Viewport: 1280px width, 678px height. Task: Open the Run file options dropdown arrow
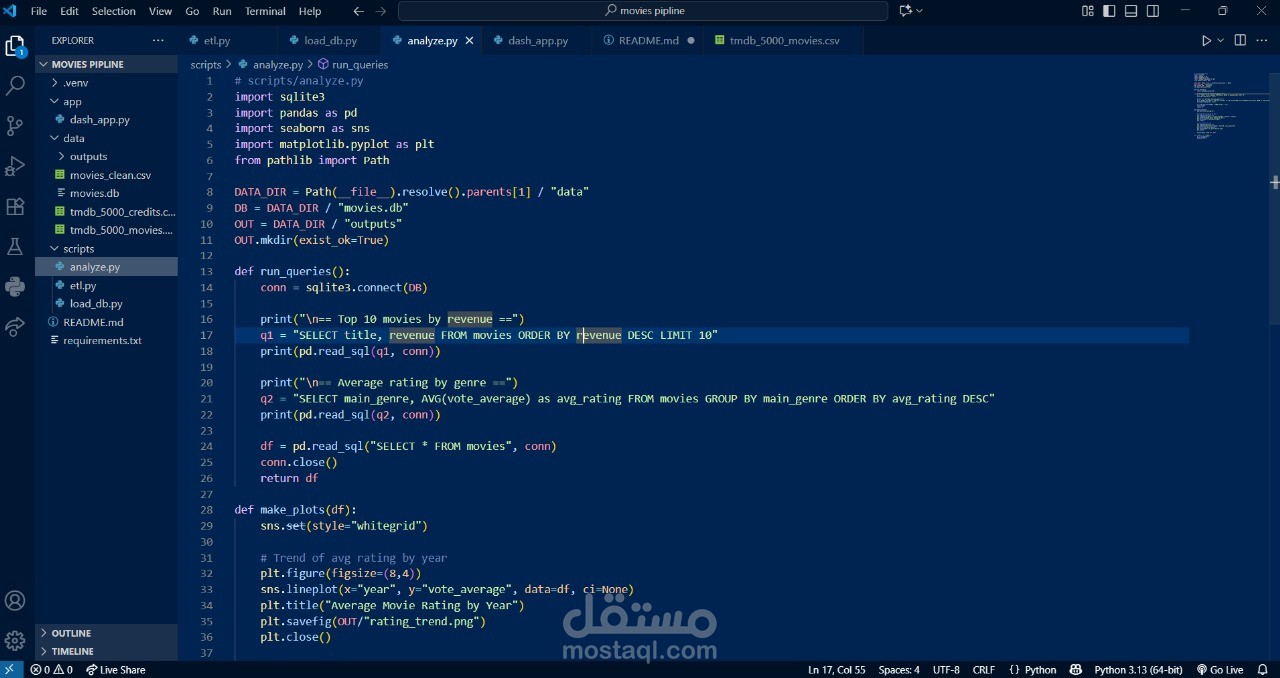click(x=1220, y=41)
